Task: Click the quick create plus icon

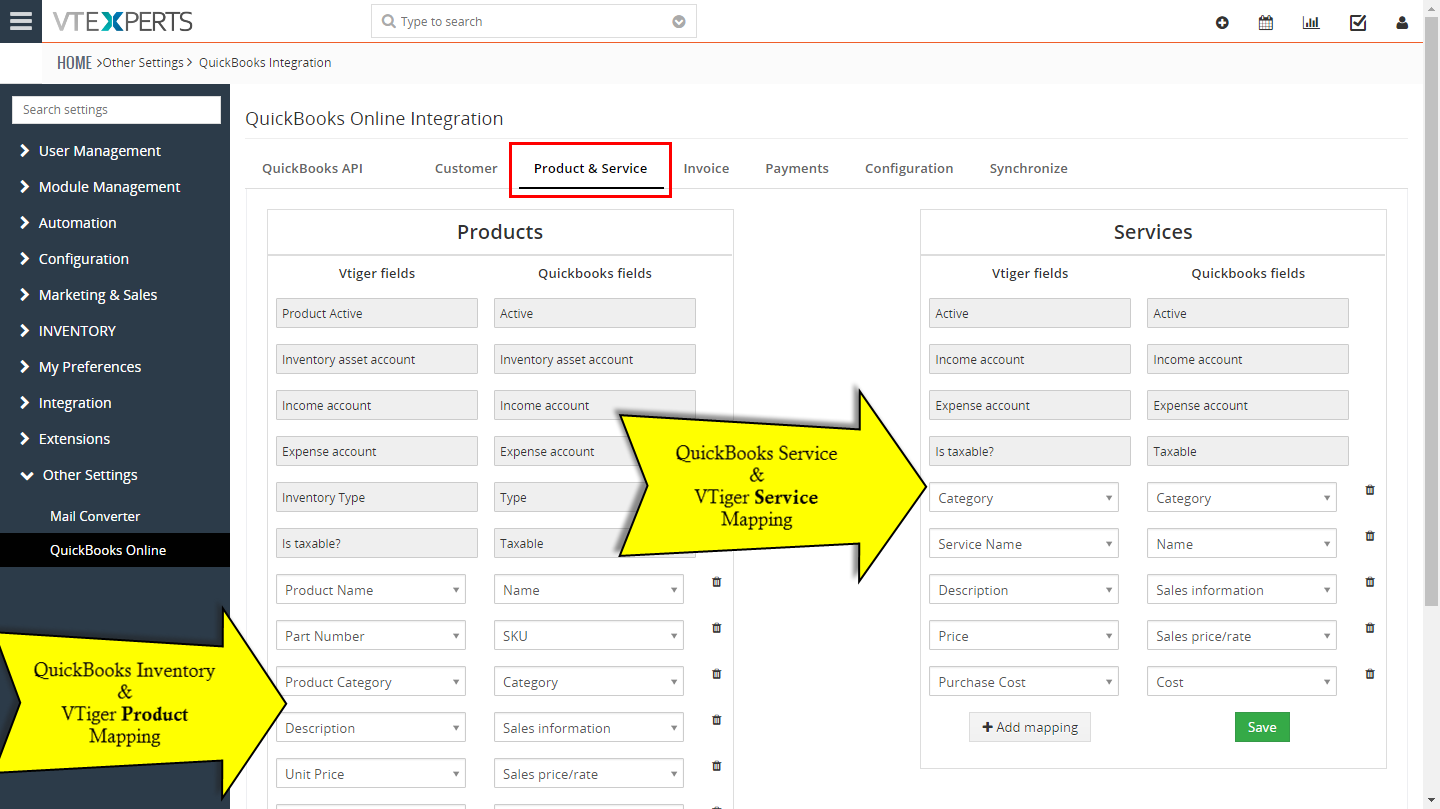Action: tap(1222, 22)
